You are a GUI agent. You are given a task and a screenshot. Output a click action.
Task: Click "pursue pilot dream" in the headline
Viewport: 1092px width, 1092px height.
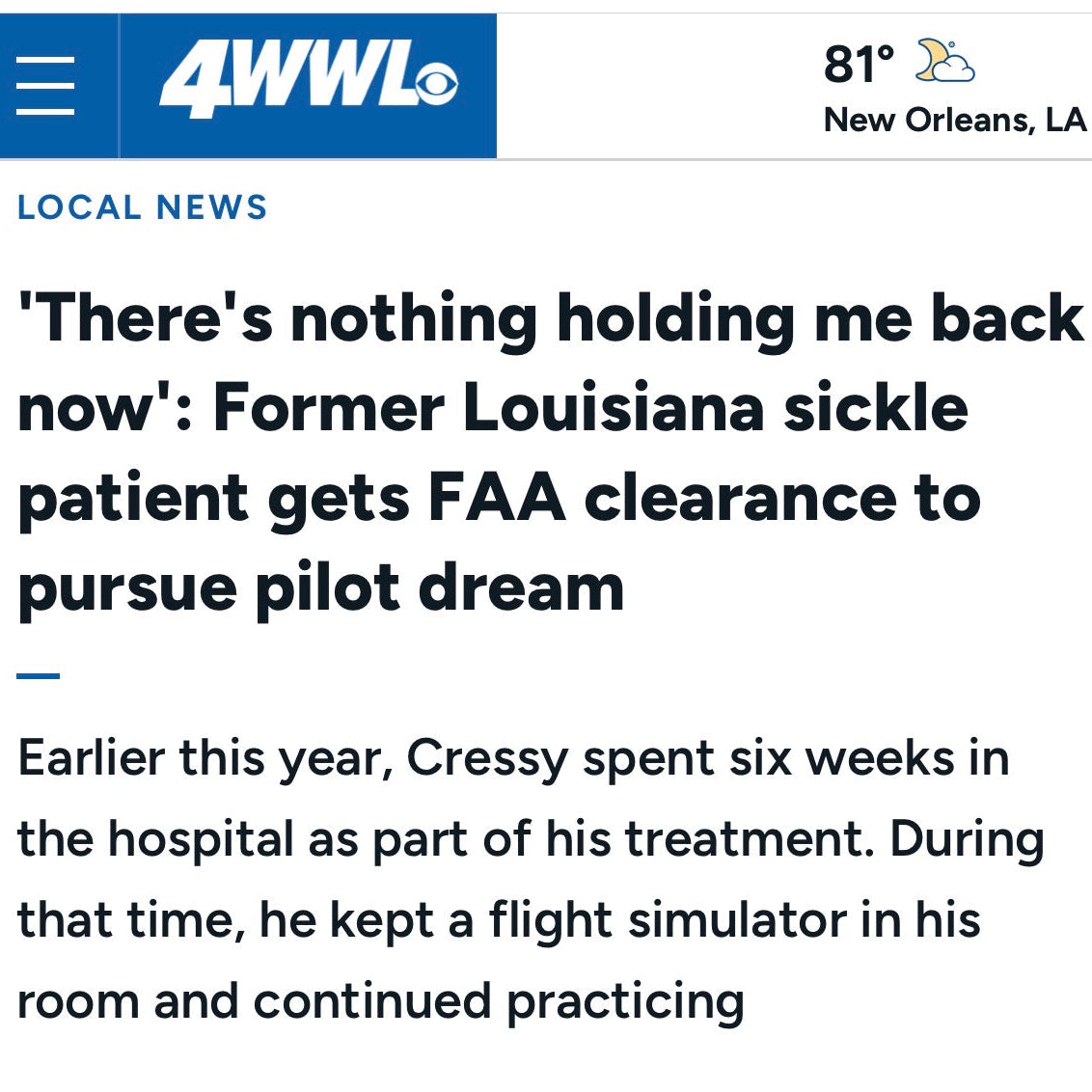tap(320, 589)
